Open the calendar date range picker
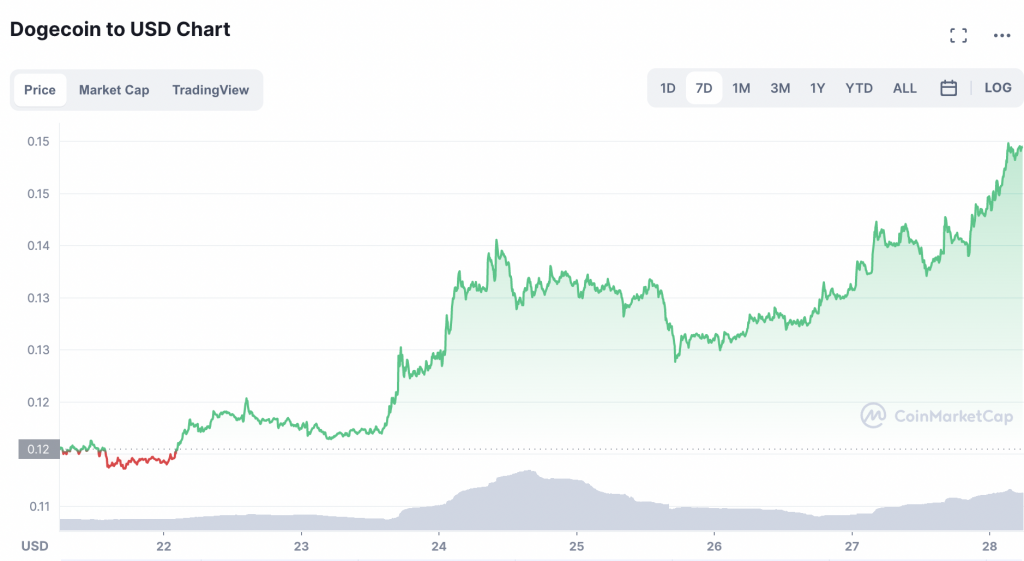 (x=949, y=88)
